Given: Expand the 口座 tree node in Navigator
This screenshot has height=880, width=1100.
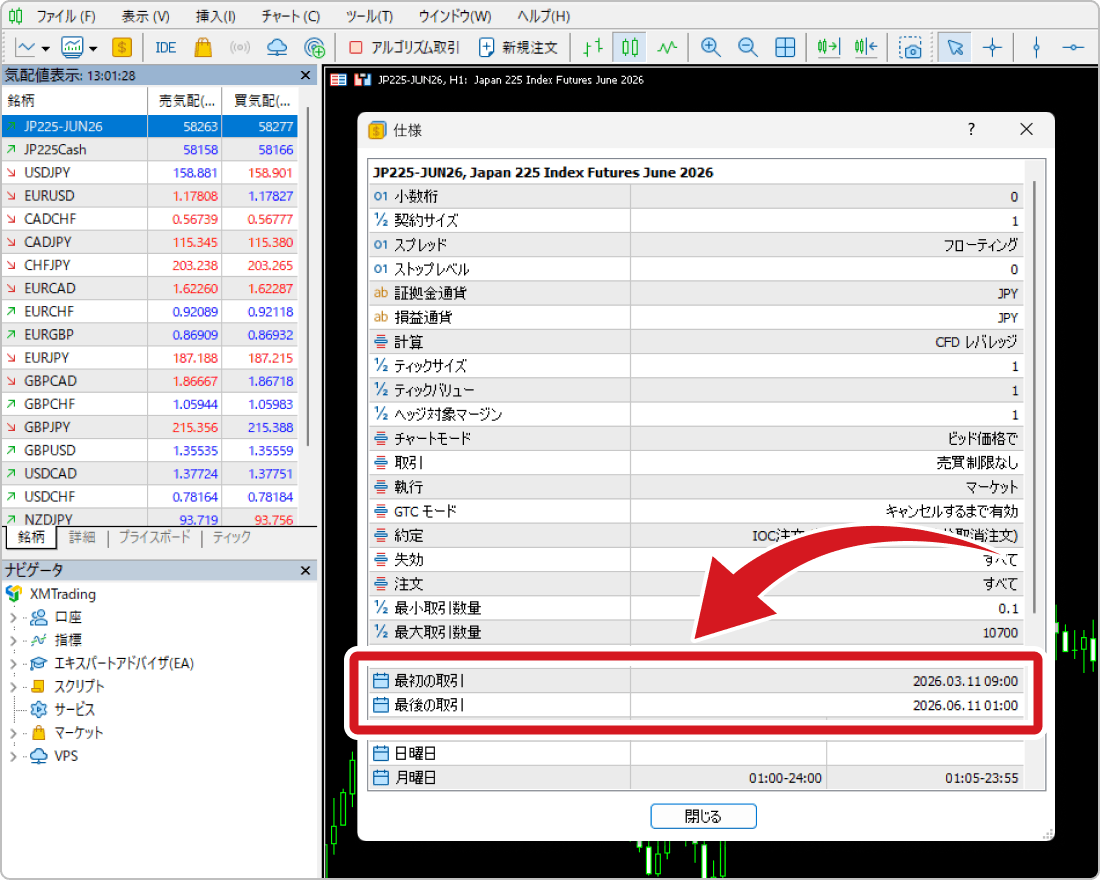Looking at the screenshot, I should (x=14, y=617).
